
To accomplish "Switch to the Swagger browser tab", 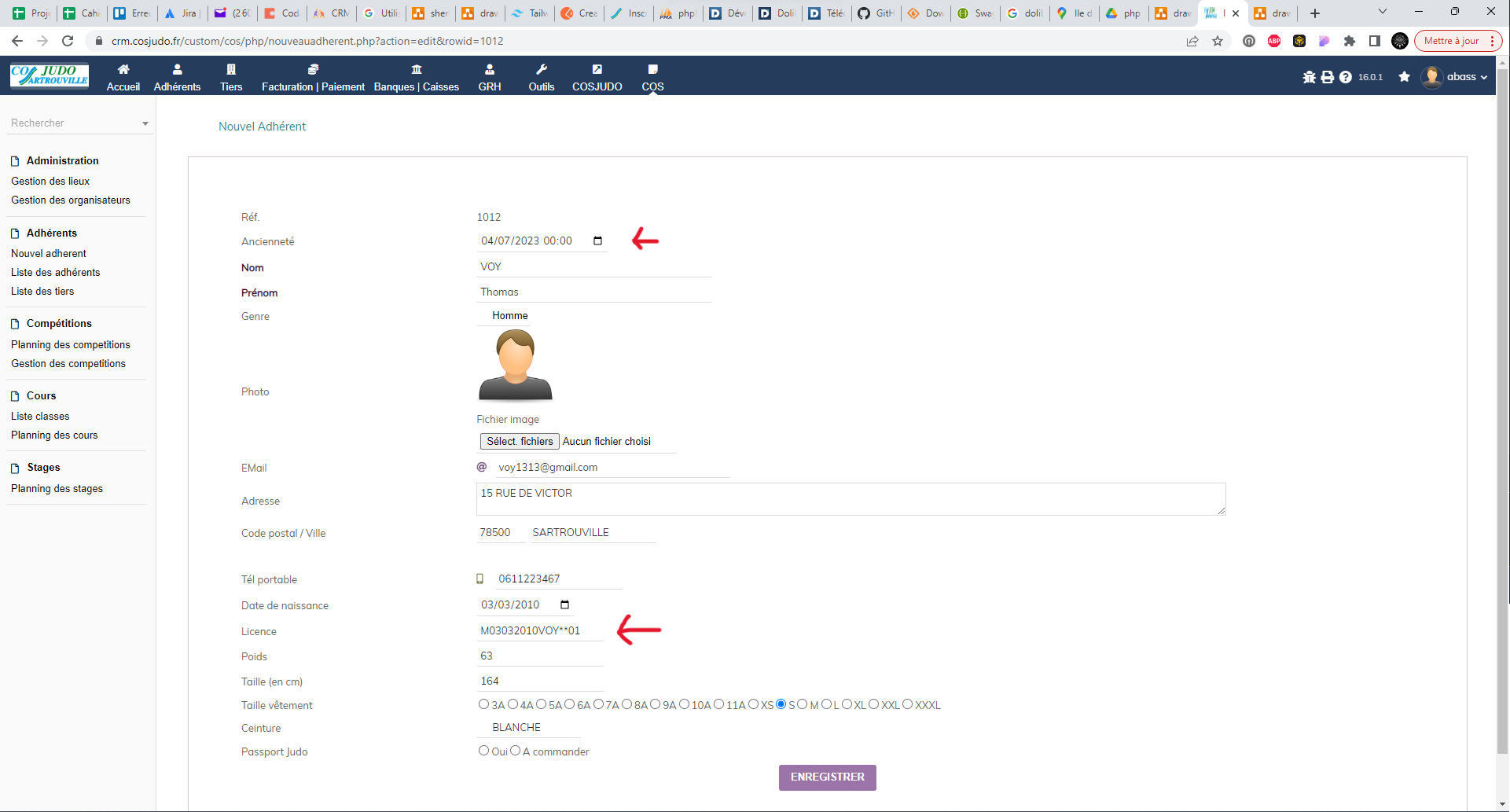I will coord(975,13).
